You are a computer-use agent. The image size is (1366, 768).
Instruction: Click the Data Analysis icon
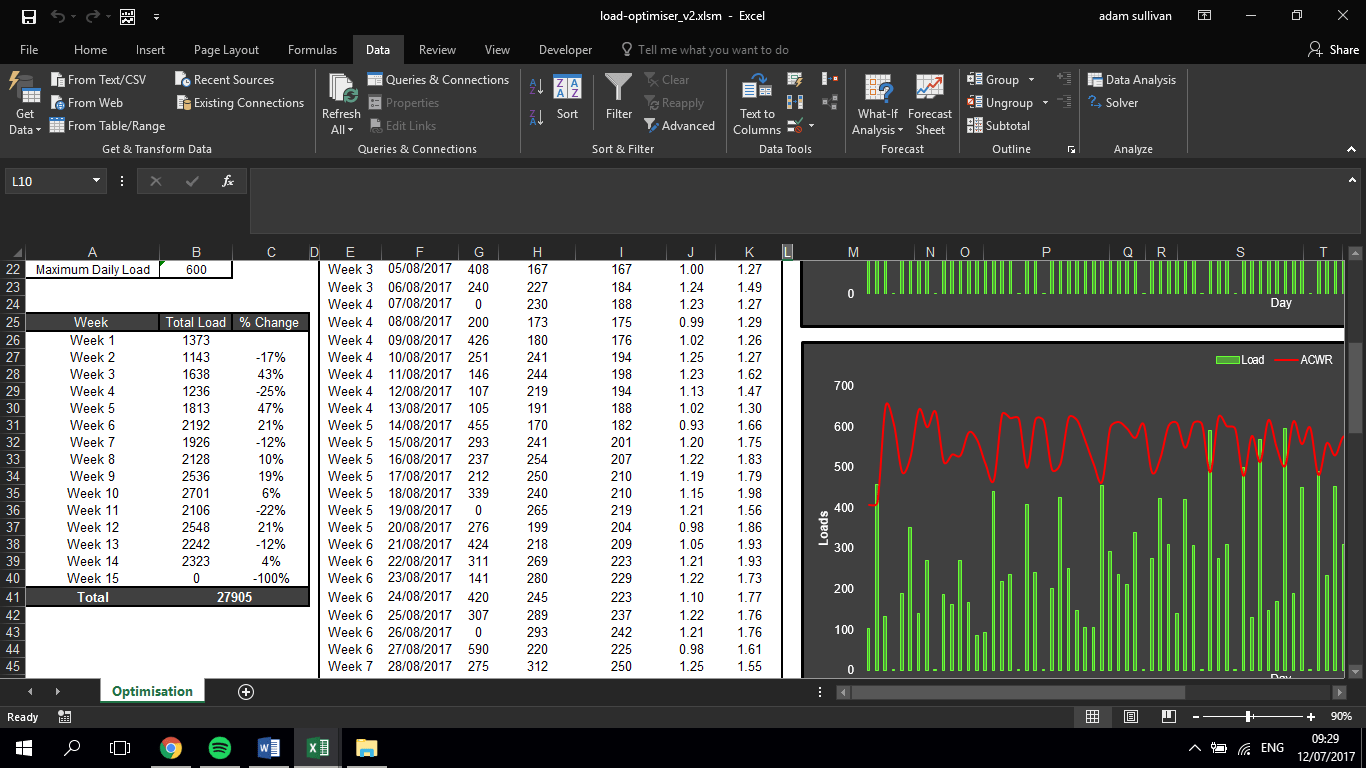[1132, 79]
